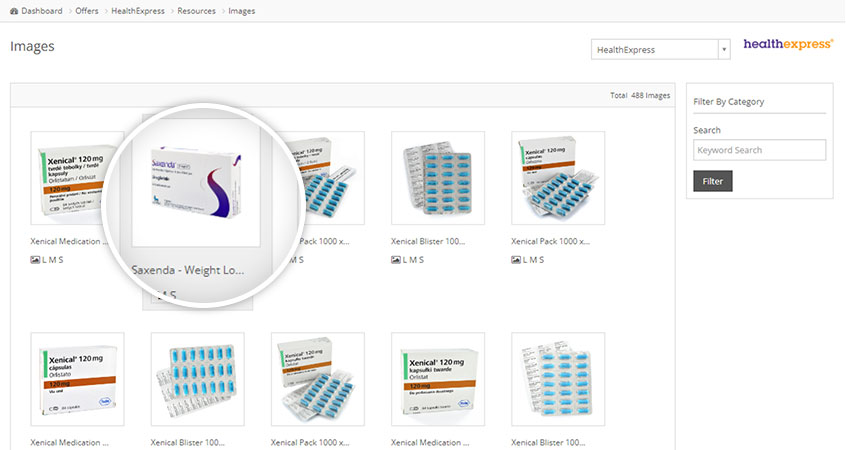Click the Filter By Category heading
Image resolution: width=846 pixels, height=450 pixels.
[x=728, y=101]
